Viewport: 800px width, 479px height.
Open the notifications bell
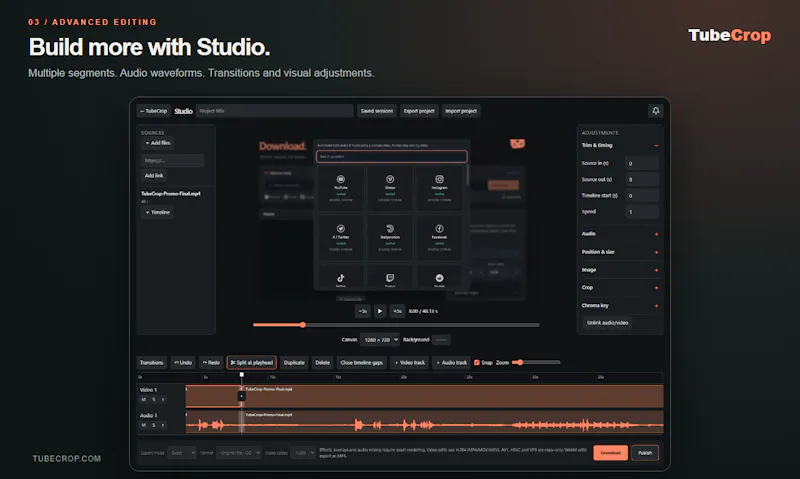pos(656,111)
